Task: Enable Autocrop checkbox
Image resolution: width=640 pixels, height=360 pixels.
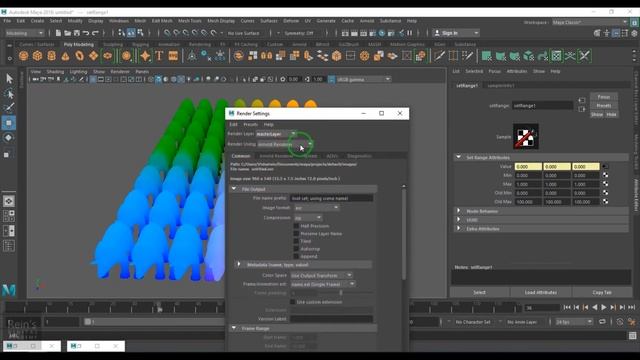Action: pyautogui.click(x=296, y=249)
